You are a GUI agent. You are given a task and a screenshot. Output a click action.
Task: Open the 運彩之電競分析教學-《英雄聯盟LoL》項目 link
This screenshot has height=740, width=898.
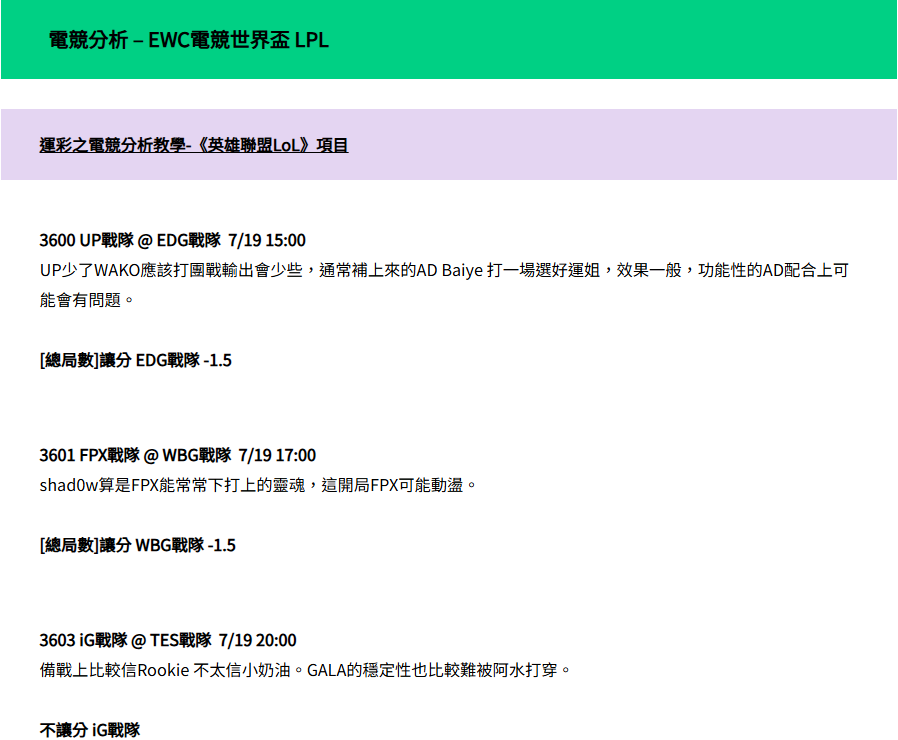[194, 145]
